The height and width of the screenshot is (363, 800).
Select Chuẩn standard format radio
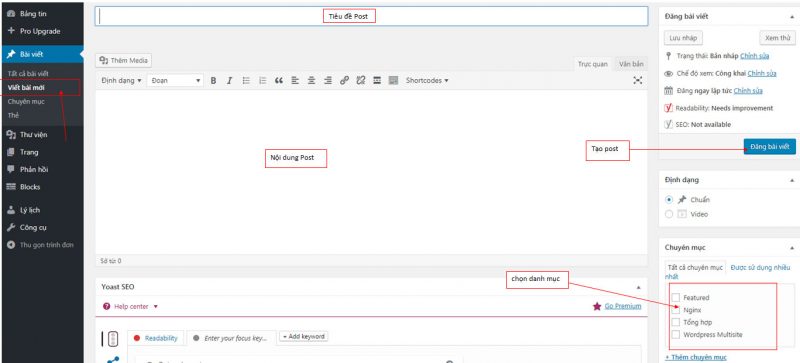click(x=669, y=200)
